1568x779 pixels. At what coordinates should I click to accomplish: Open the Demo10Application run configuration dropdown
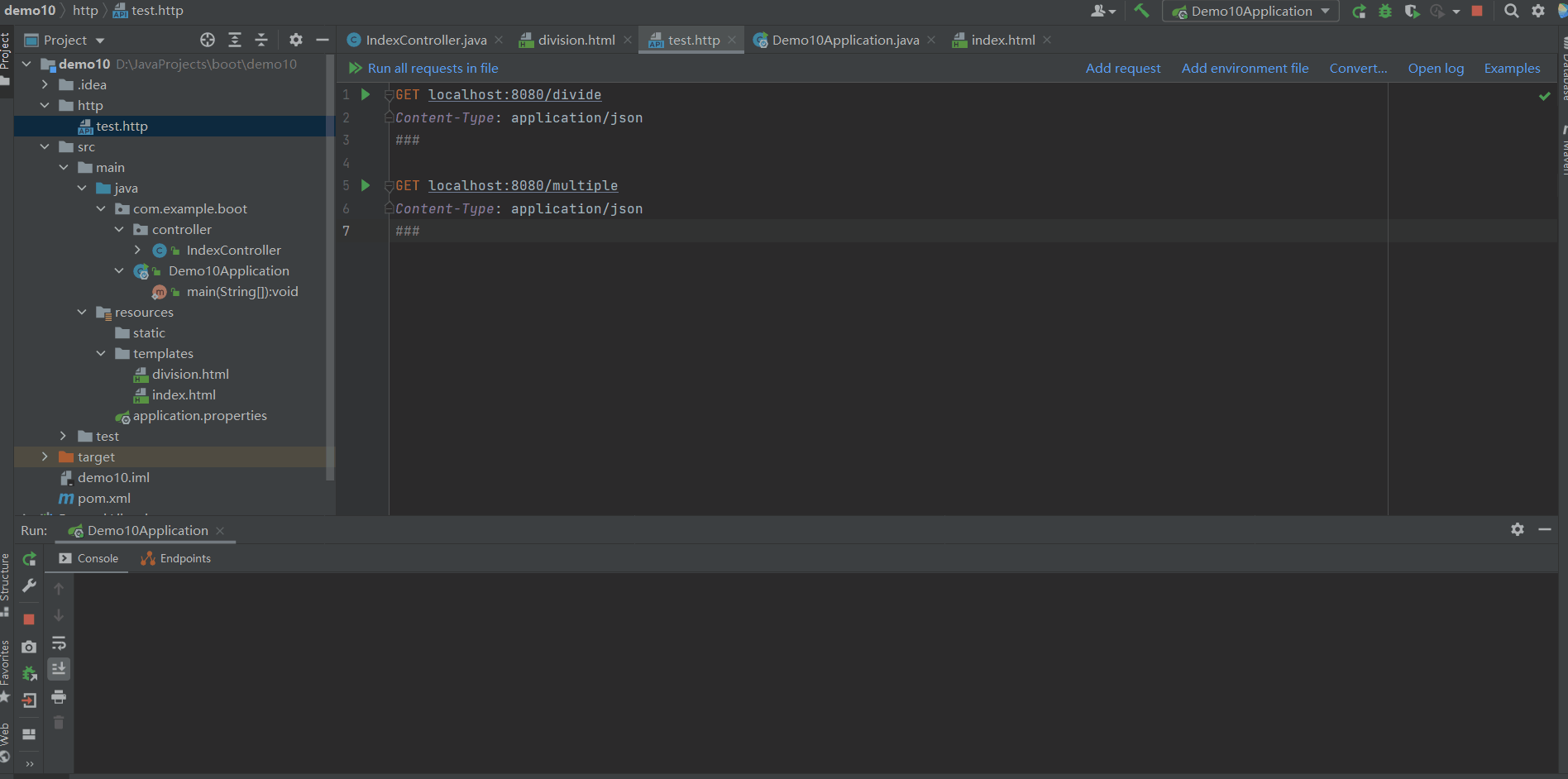coord(1250,11)
